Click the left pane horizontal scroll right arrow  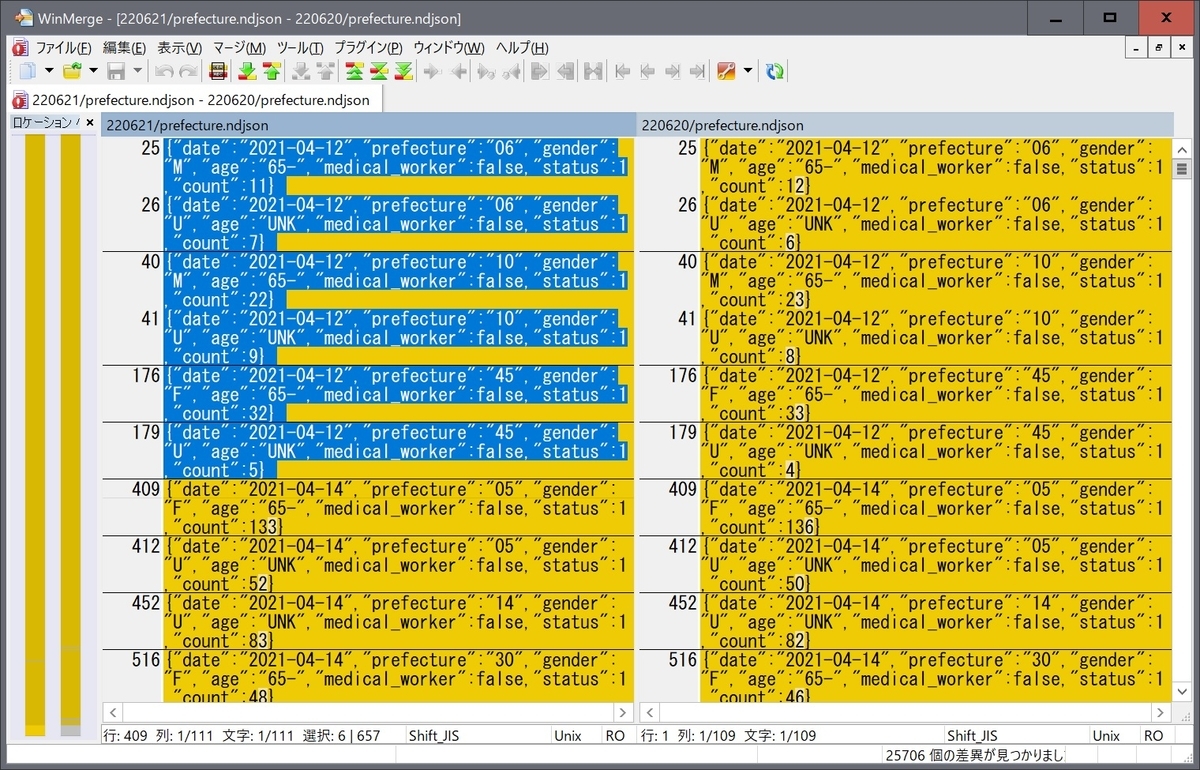pyautogui.click(x=624, y=712)
